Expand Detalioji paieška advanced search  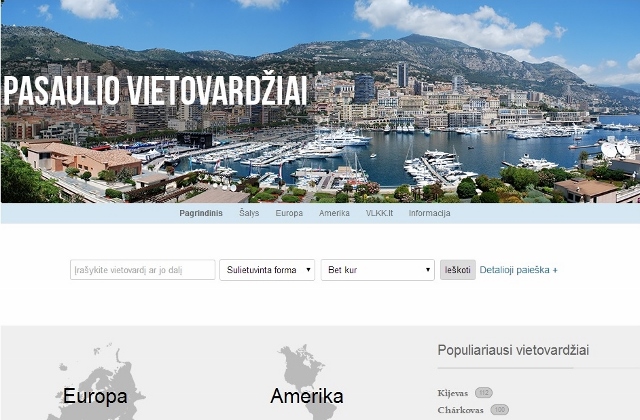(518, 270)
